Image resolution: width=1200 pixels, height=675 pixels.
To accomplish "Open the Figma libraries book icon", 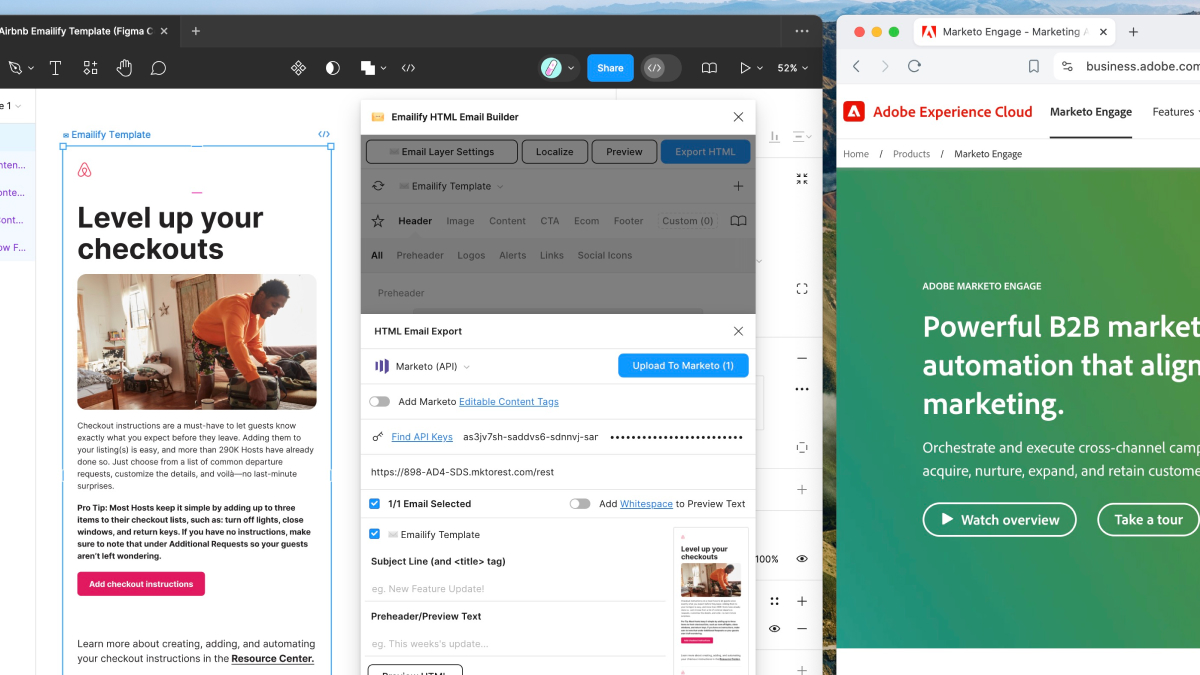I will pos(709,68).
